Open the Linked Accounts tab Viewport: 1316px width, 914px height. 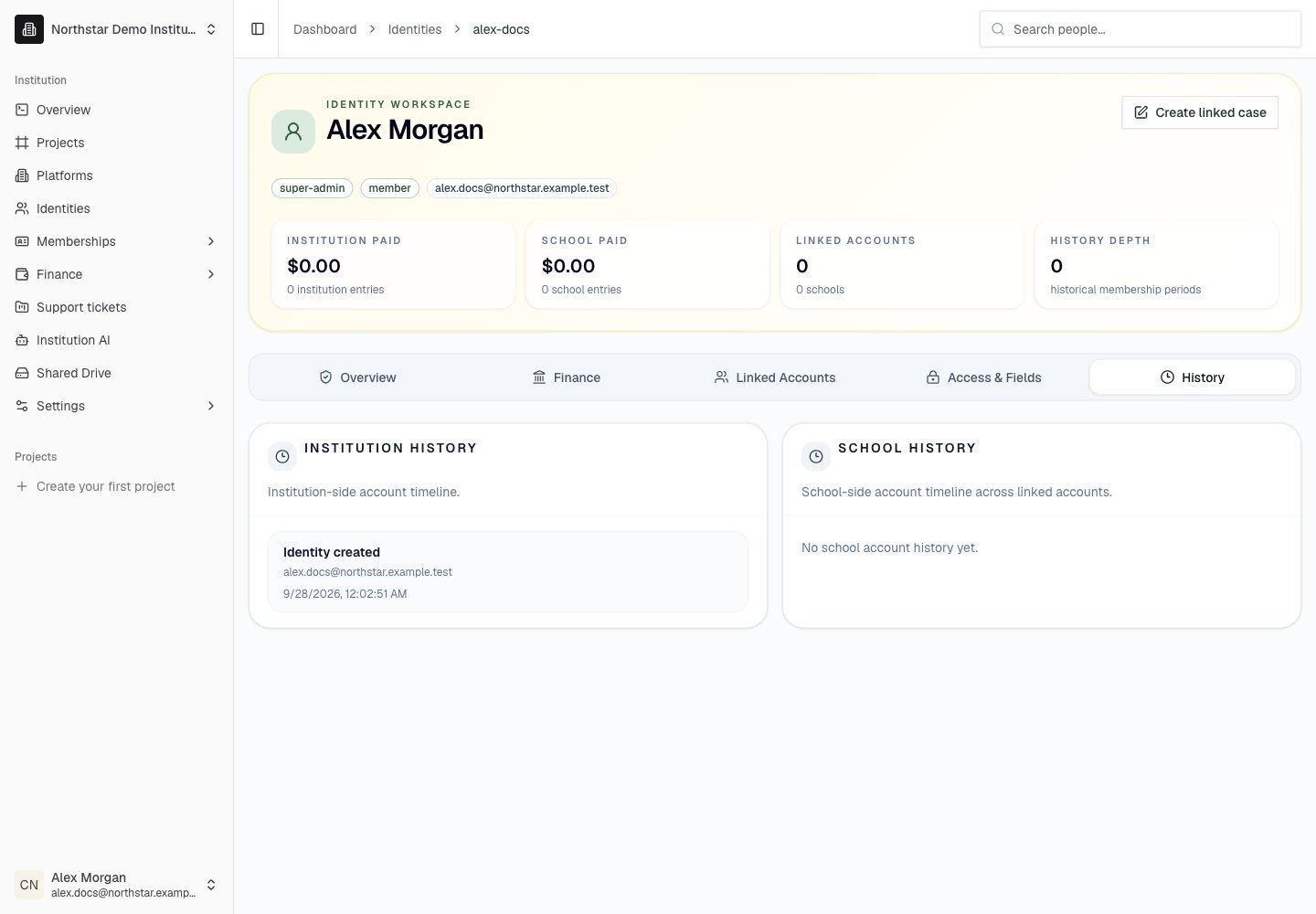775,377
